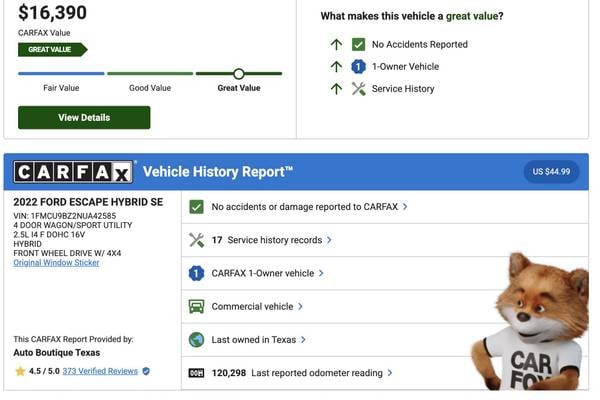Image resolution: width=600 pixels, height=400 pixels.
Task: Click the Fair Value label
Action: pyautogui.click(x=61, y=88)
